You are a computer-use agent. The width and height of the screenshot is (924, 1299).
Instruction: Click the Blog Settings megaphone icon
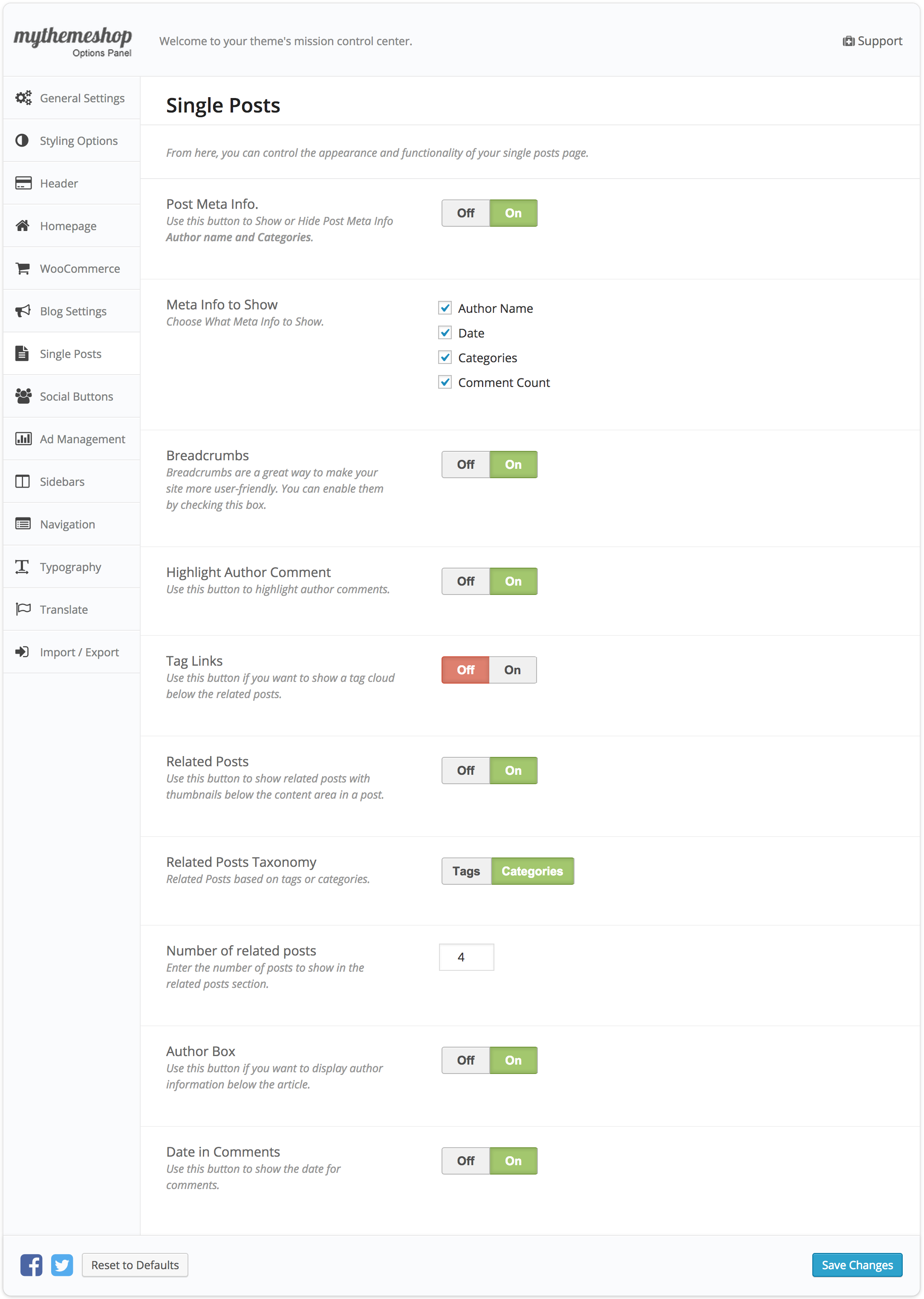[x=22, y=311]
